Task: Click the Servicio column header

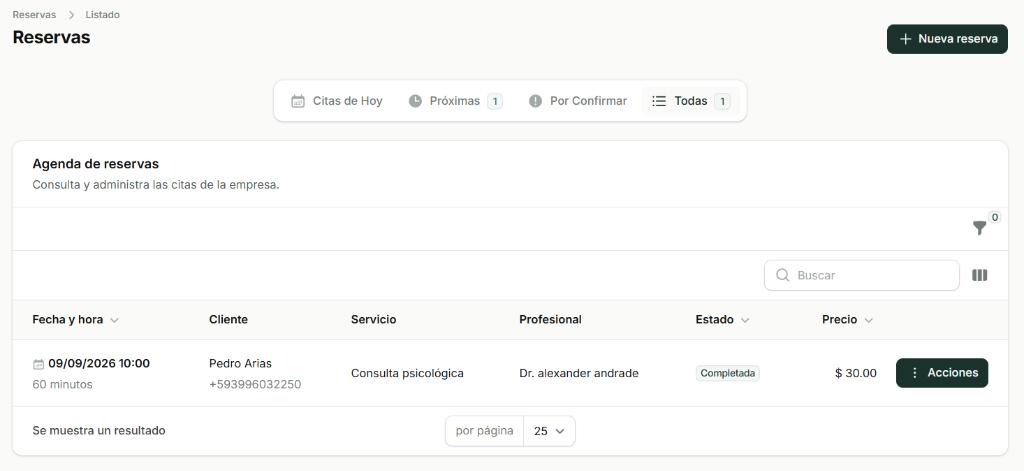Action: pos(374,319)
